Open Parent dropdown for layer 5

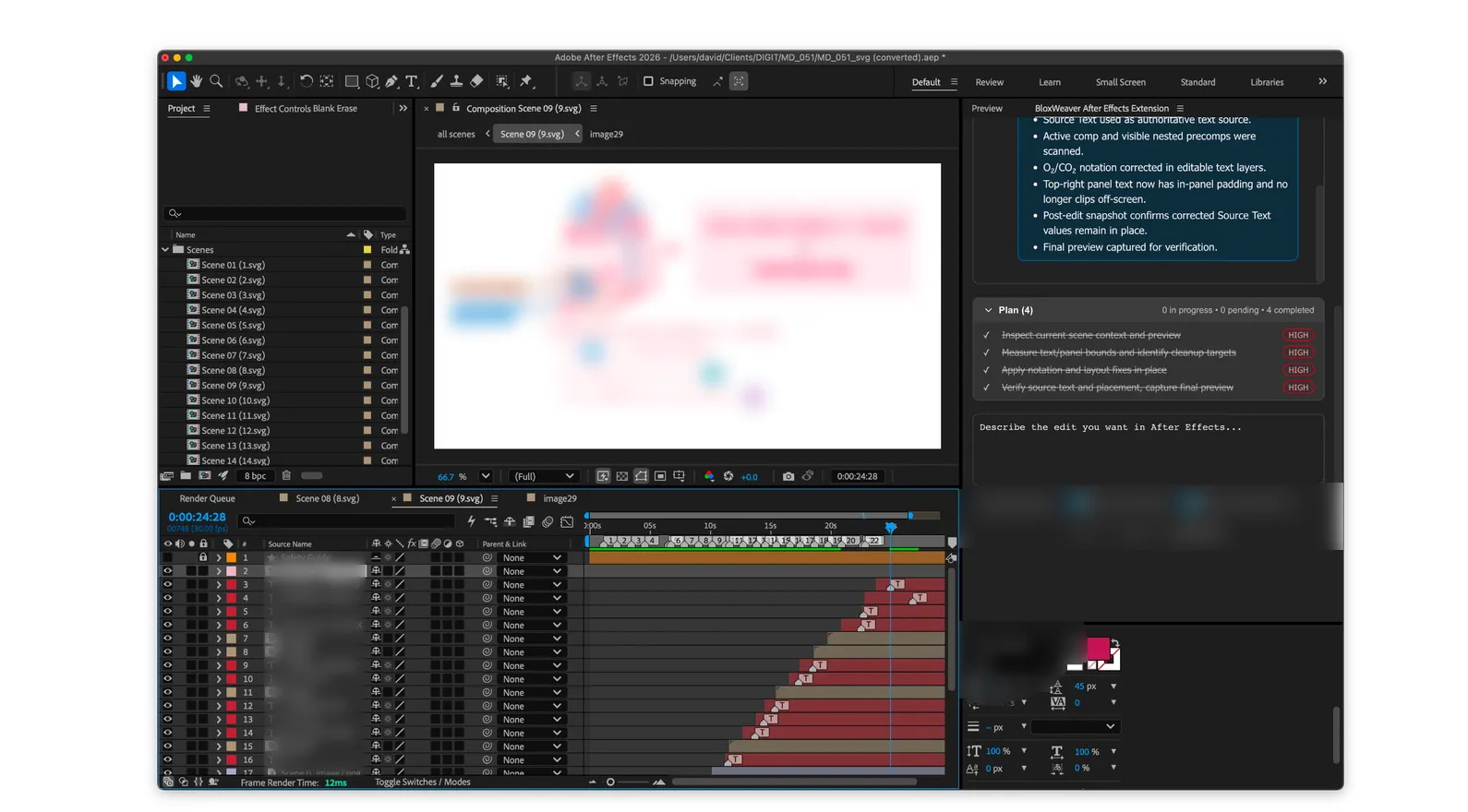[x=532, y=612]
